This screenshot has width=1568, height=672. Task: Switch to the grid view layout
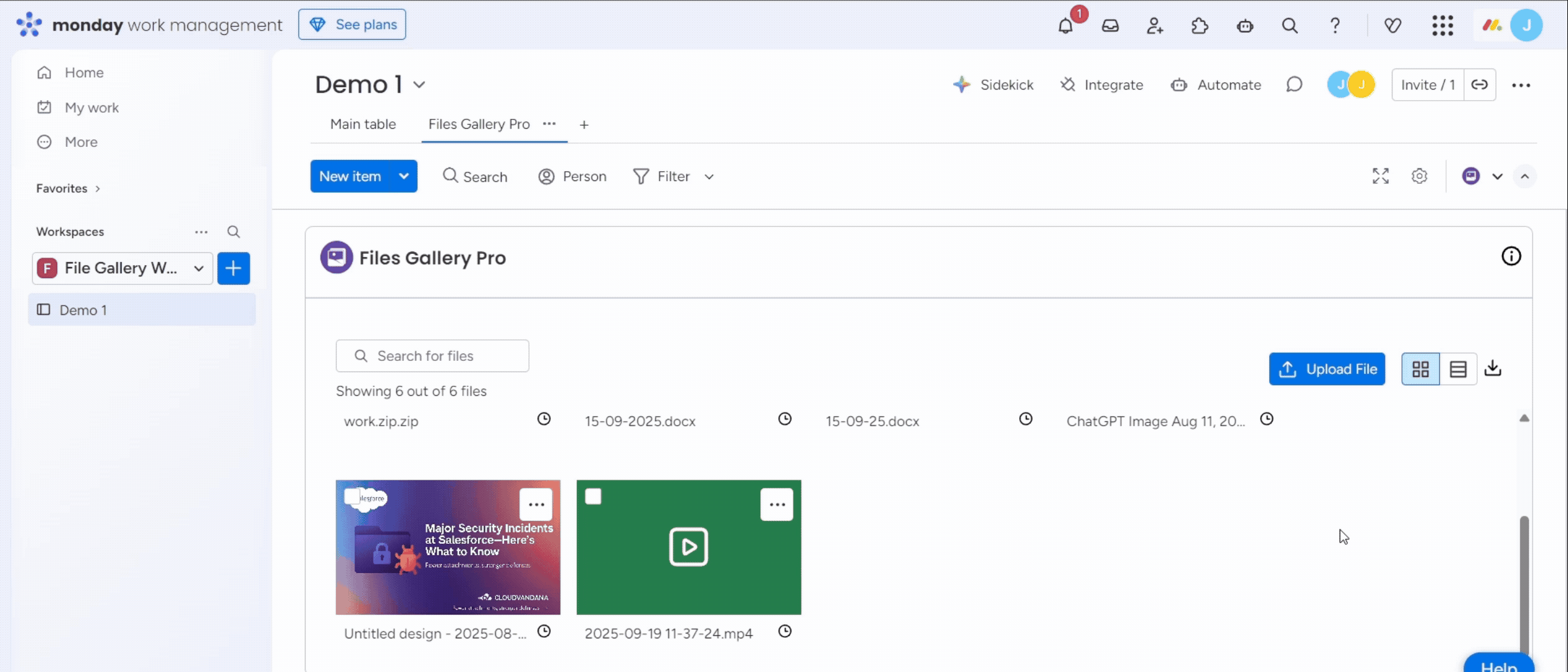1421,369
